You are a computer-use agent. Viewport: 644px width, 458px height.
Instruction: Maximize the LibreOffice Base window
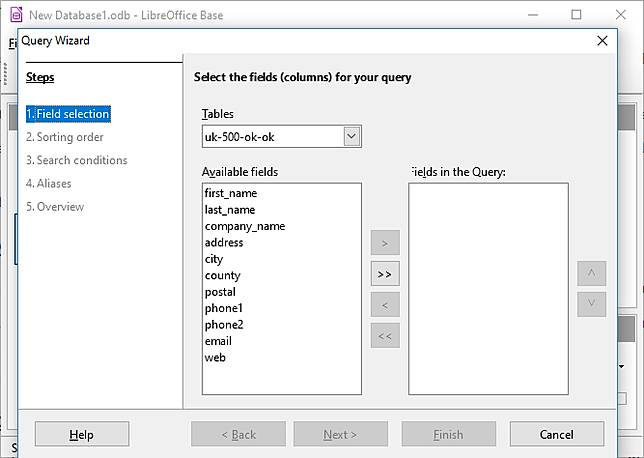(576, 15)
